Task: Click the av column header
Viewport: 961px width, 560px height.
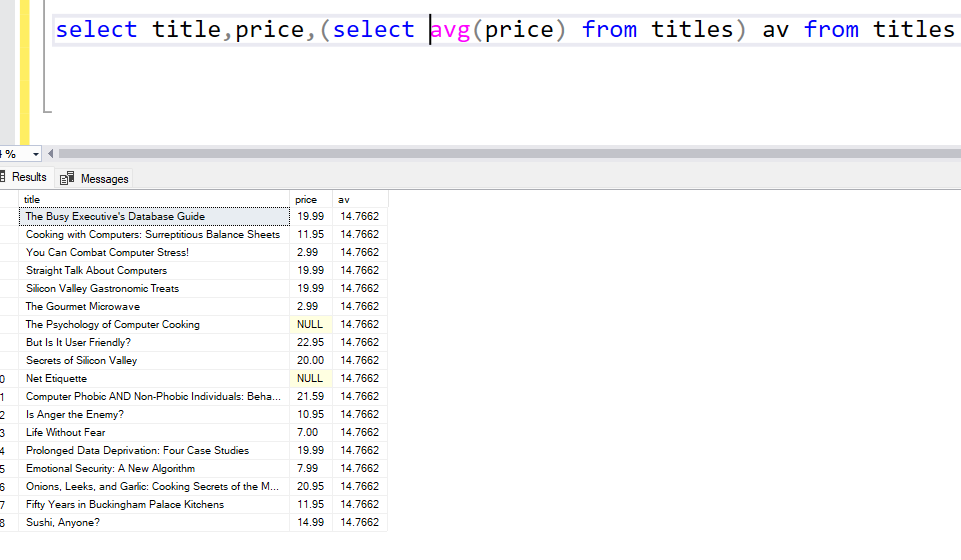Action: [360, 199]
